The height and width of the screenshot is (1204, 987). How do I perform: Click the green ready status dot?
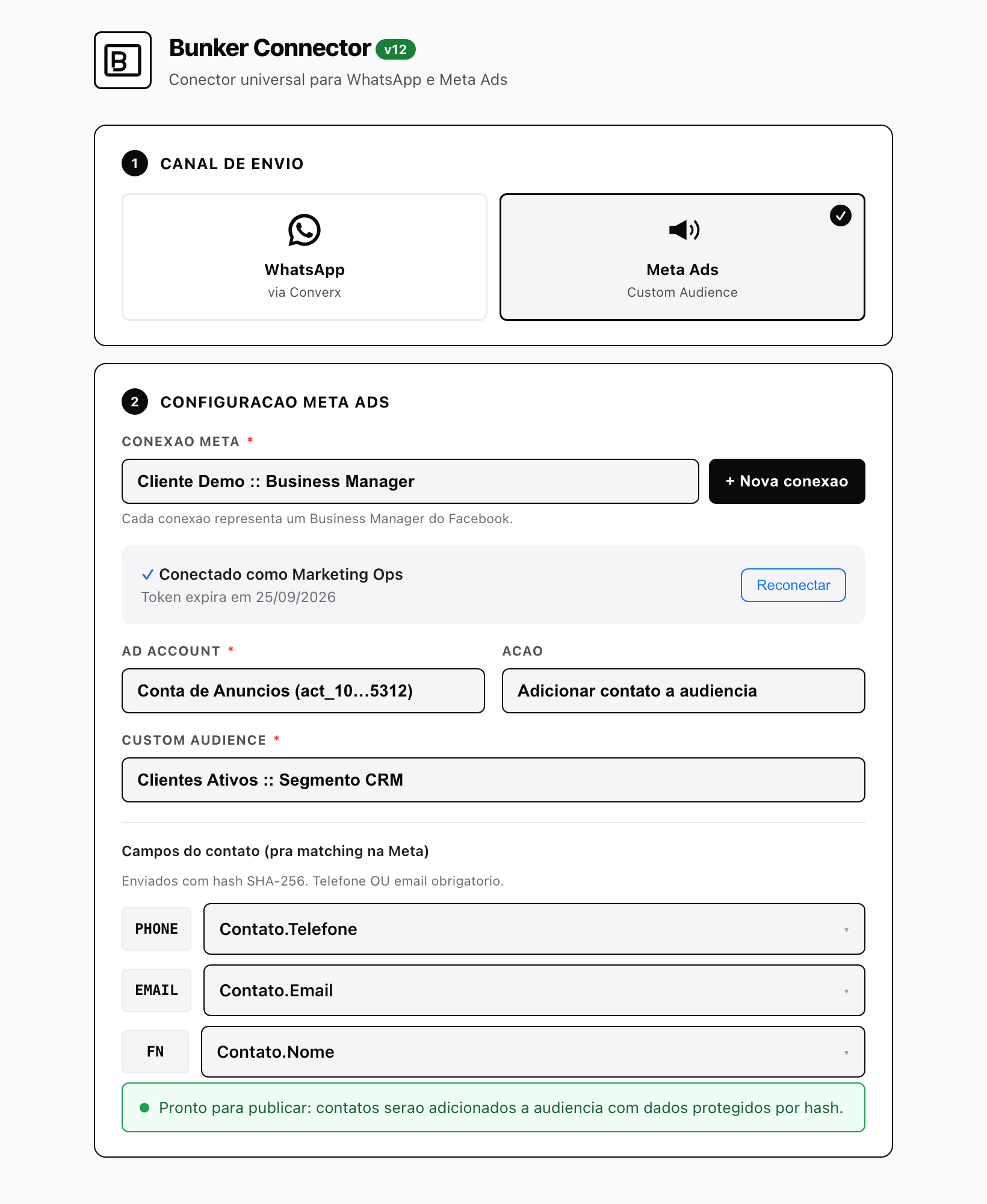[x=144, y=1108]
